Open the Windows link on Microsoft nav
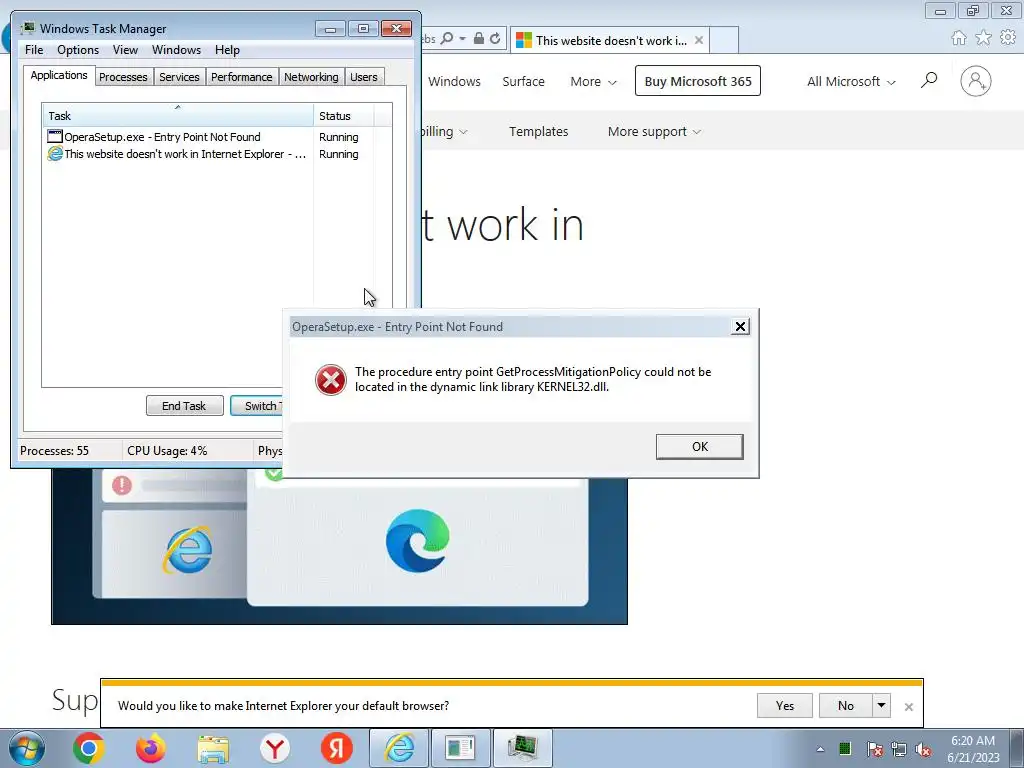Image resolution: width=1024 pixels, height=768 pixels. (454, 82)
